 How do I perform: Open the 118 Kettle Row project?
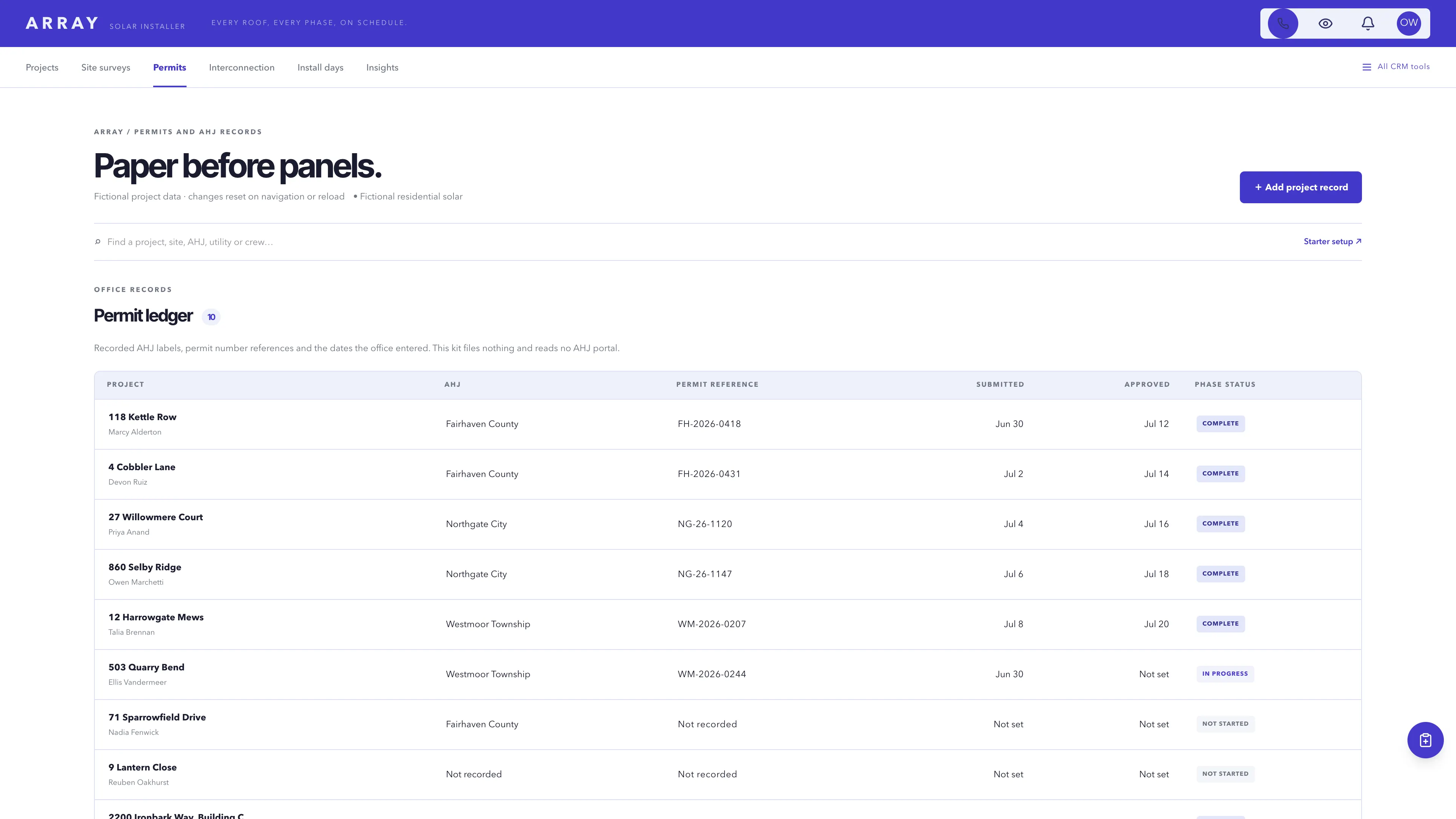(x=143, y=417)
